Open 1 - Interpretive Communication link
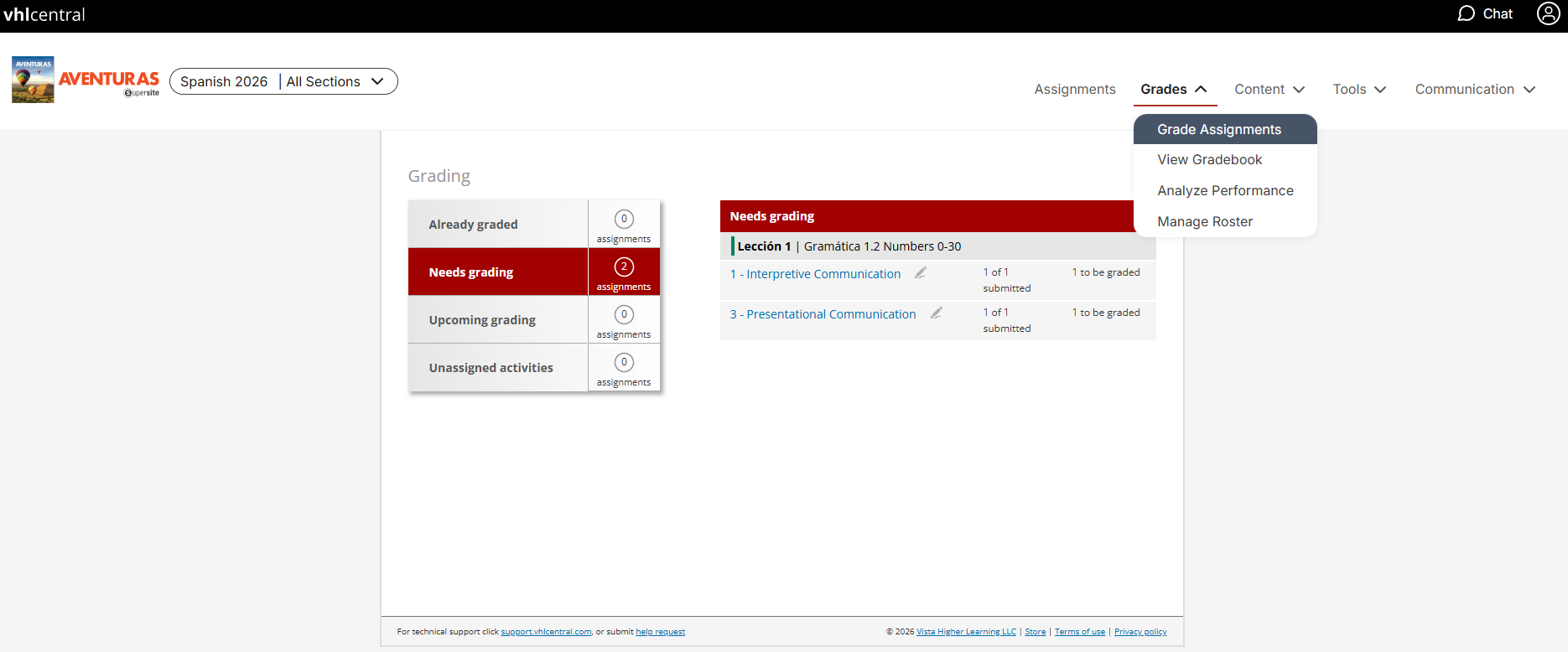The height and width of the screenshot is (652, 1568). [815, 274]
